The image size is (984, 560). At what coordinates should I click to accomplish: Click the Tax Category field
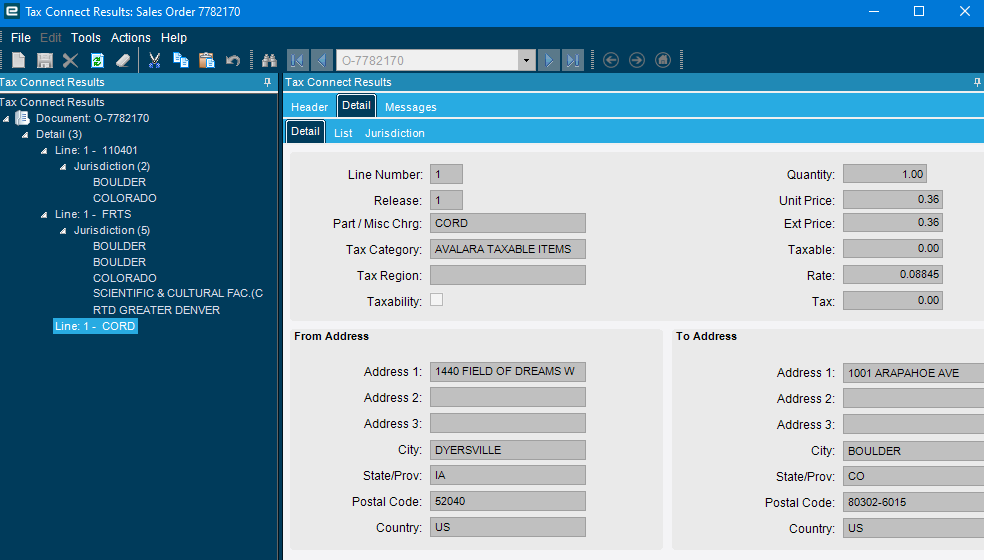[508, 249]
